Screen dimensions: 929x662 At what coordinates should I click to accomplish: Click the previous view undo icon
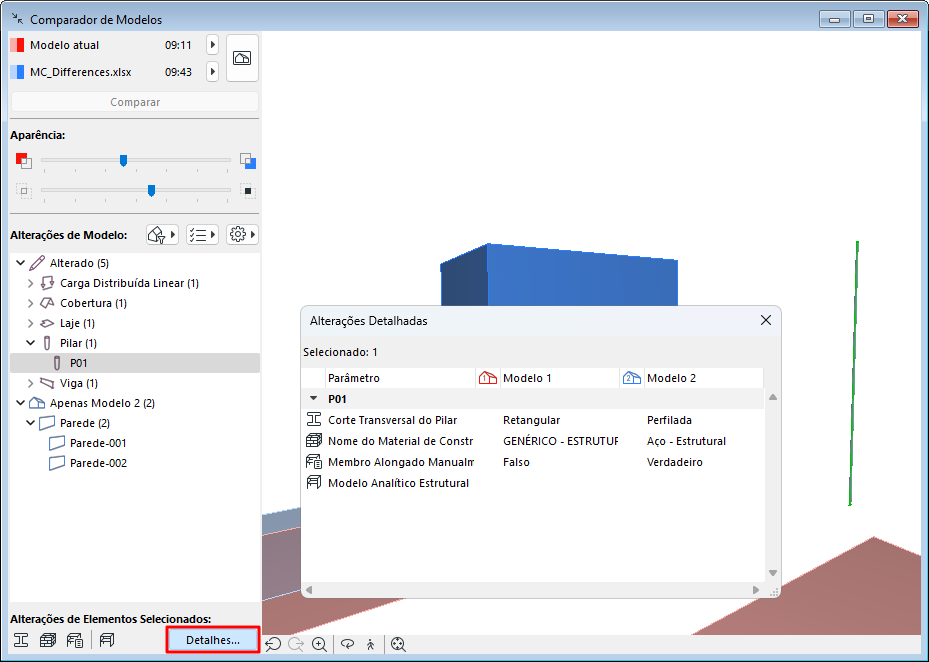(x=273, y=644)
